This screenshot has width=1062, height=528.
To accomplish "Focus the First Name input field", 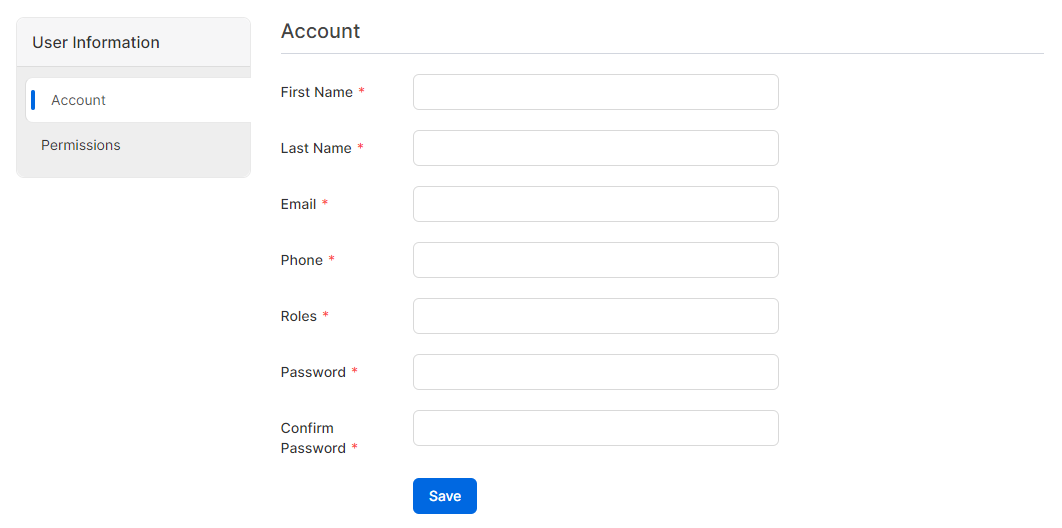I will click(595, 92).
